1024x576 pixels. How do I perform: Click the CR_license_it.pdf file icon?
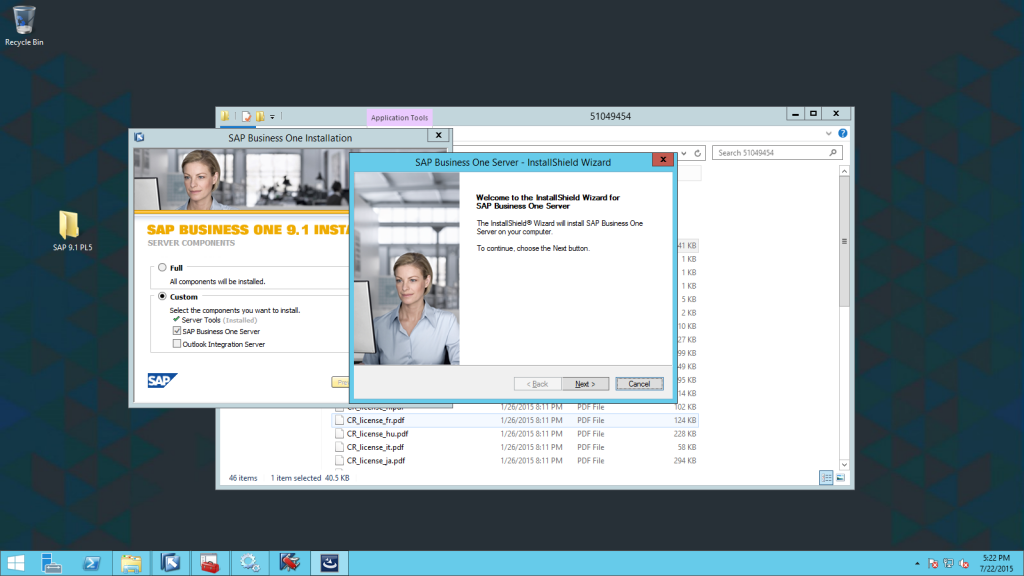340,447
